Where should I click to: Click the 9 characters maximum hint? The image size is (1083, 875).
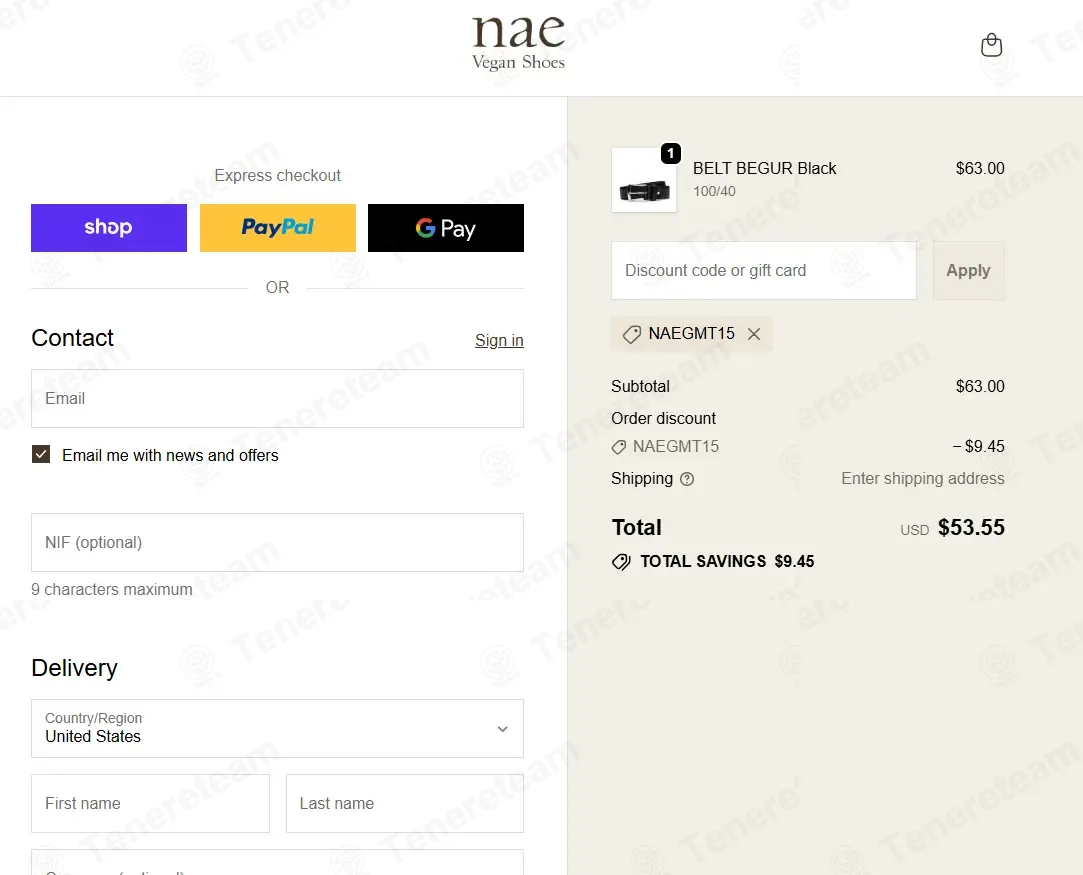tap(112, 590)
